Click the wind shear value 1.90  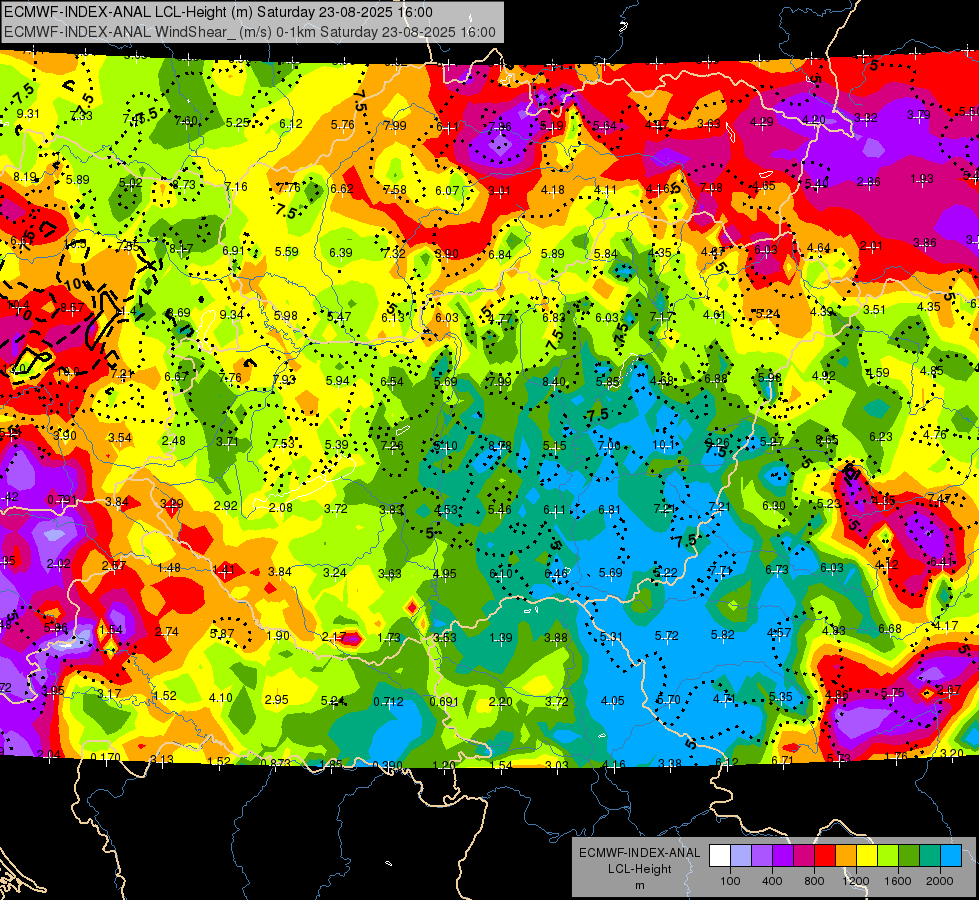[278, 635]
